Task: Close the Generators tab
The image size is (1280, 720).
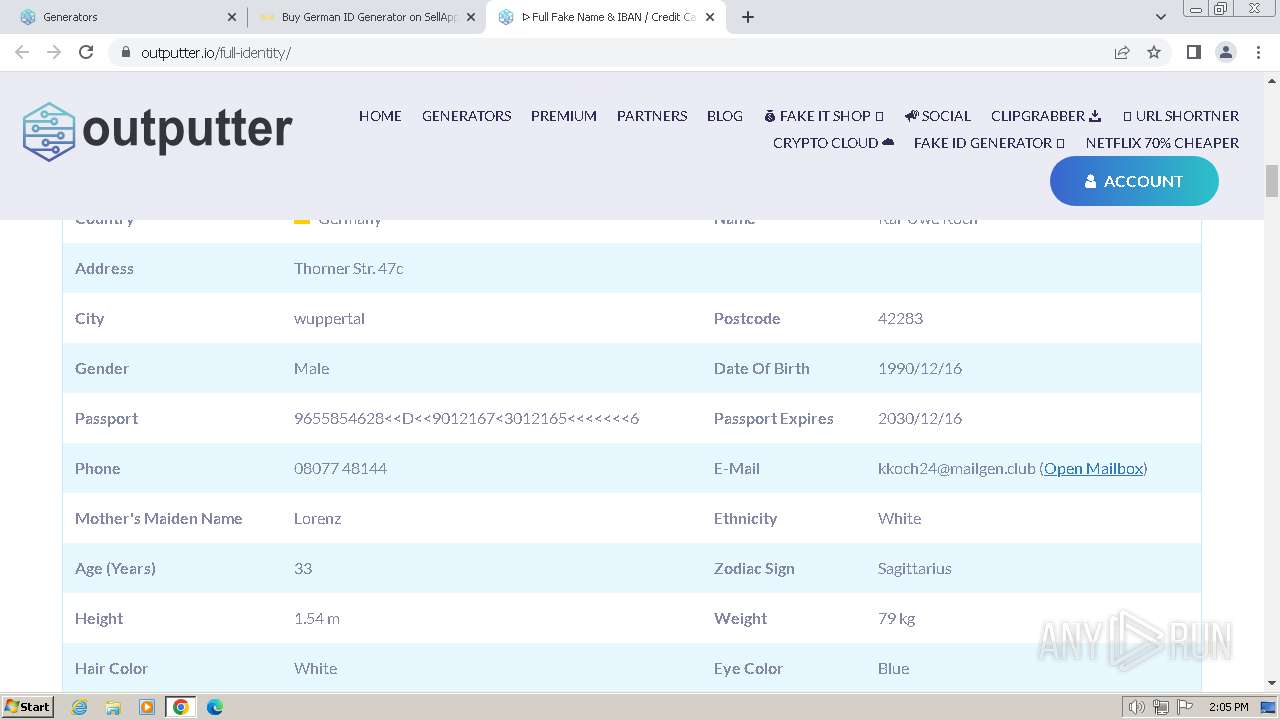Action: [232, 17]
